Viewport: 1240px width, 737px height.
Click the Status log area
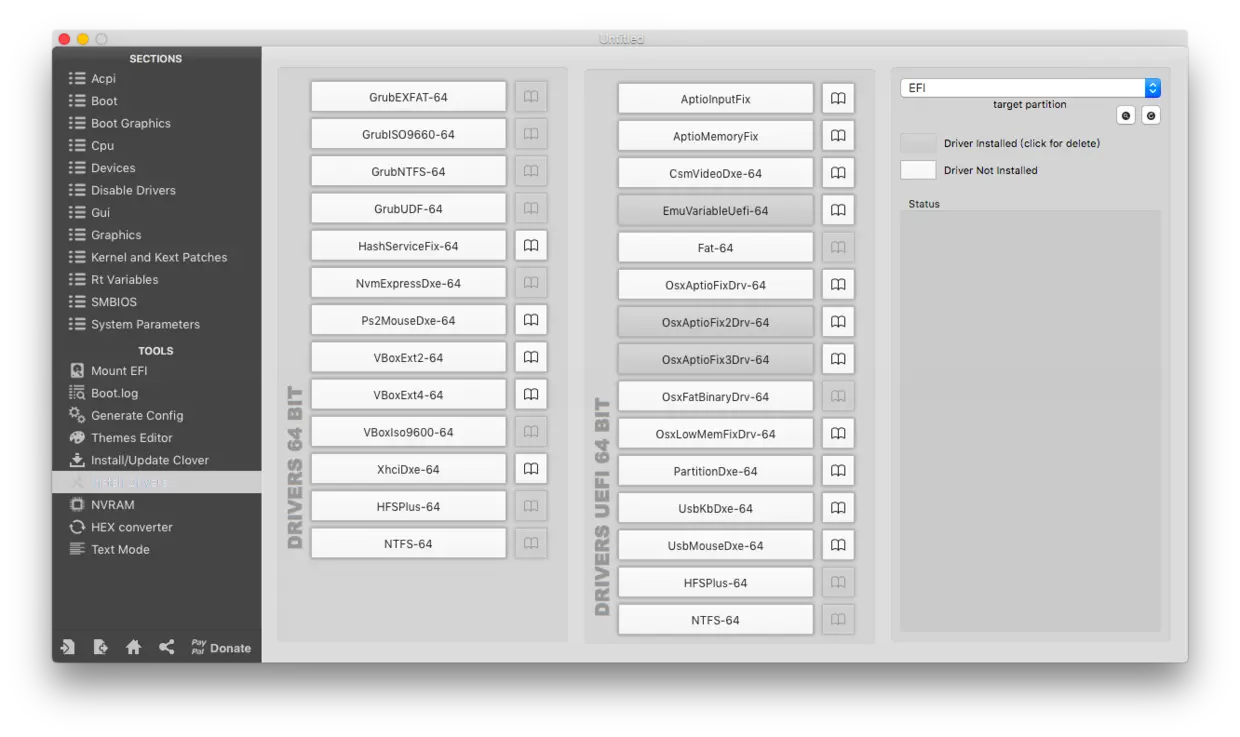1030,421
